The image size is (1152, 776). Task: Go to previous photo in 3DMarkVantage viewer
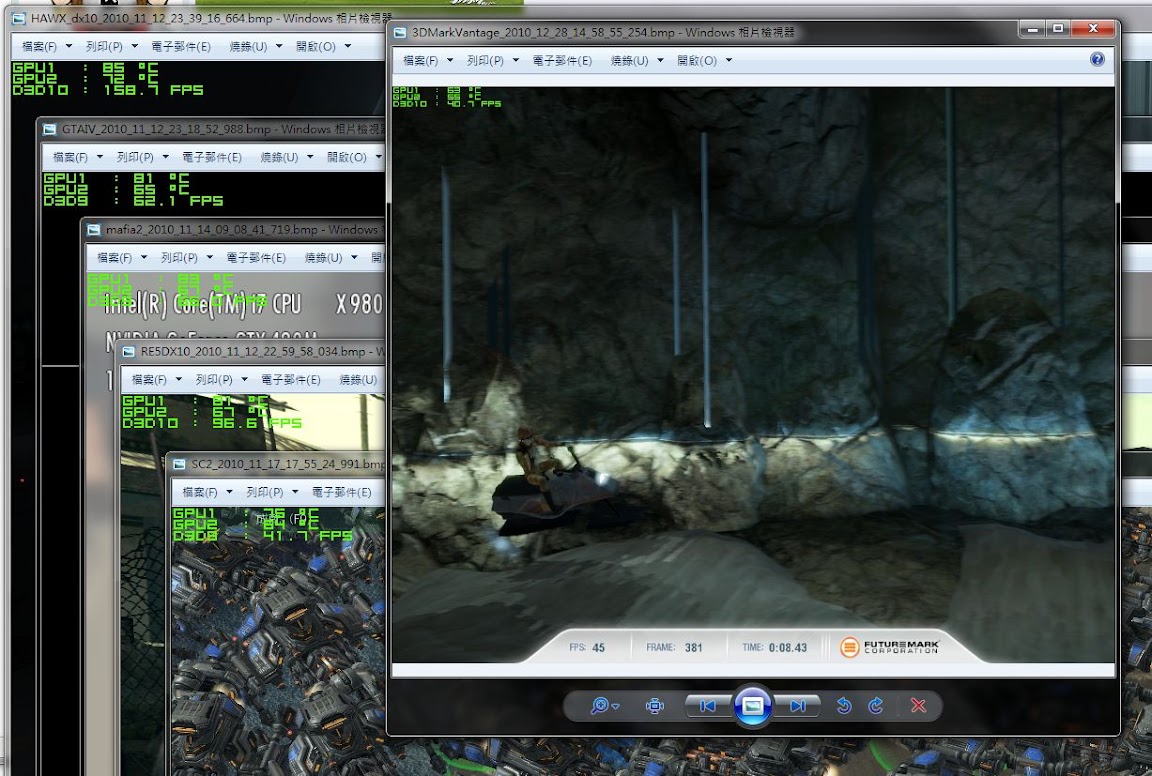click(x=708, y=705)
